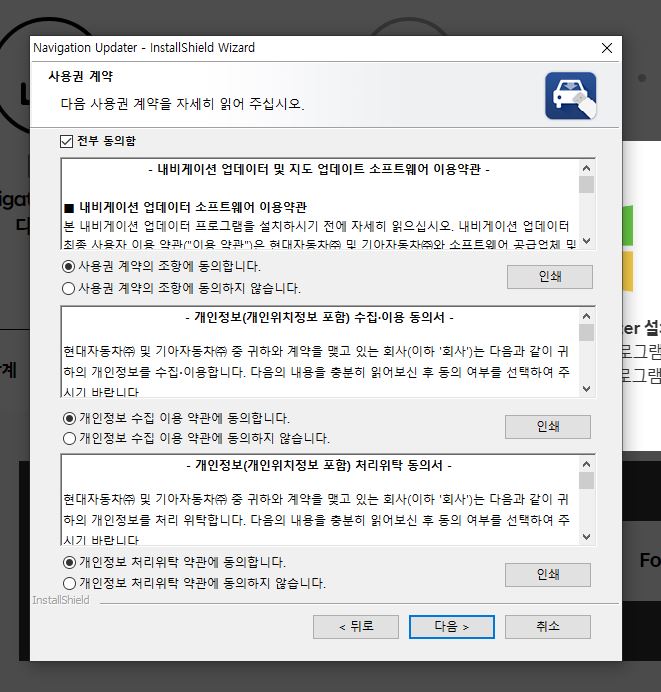Click 인쇄 button for 처리위탁 동의서
Screen dimensions: 661x692
click(x=548, y=575)
